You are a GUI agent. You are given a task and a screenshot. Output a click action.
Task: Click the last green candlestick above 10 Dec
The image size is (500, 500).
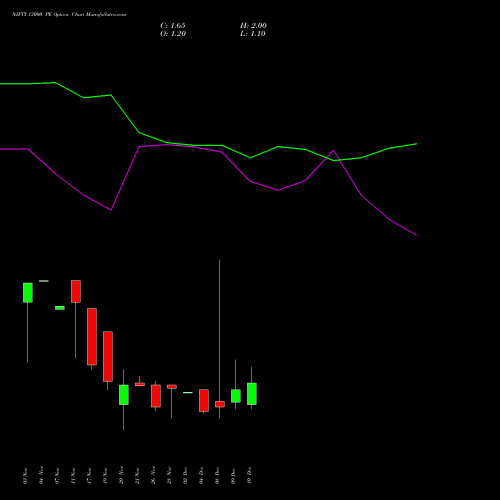252,394
